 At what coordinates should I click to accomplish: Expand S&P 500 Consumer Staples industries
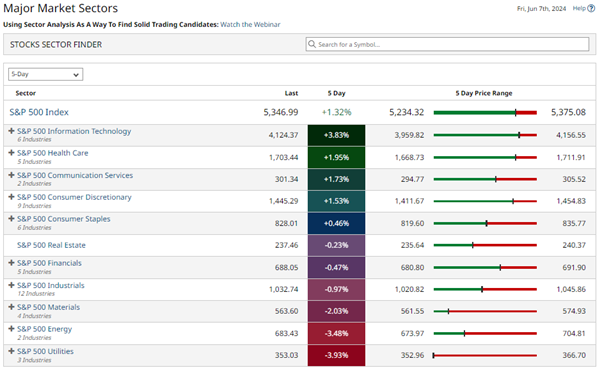pyautogui.click(x=12, y=219)
